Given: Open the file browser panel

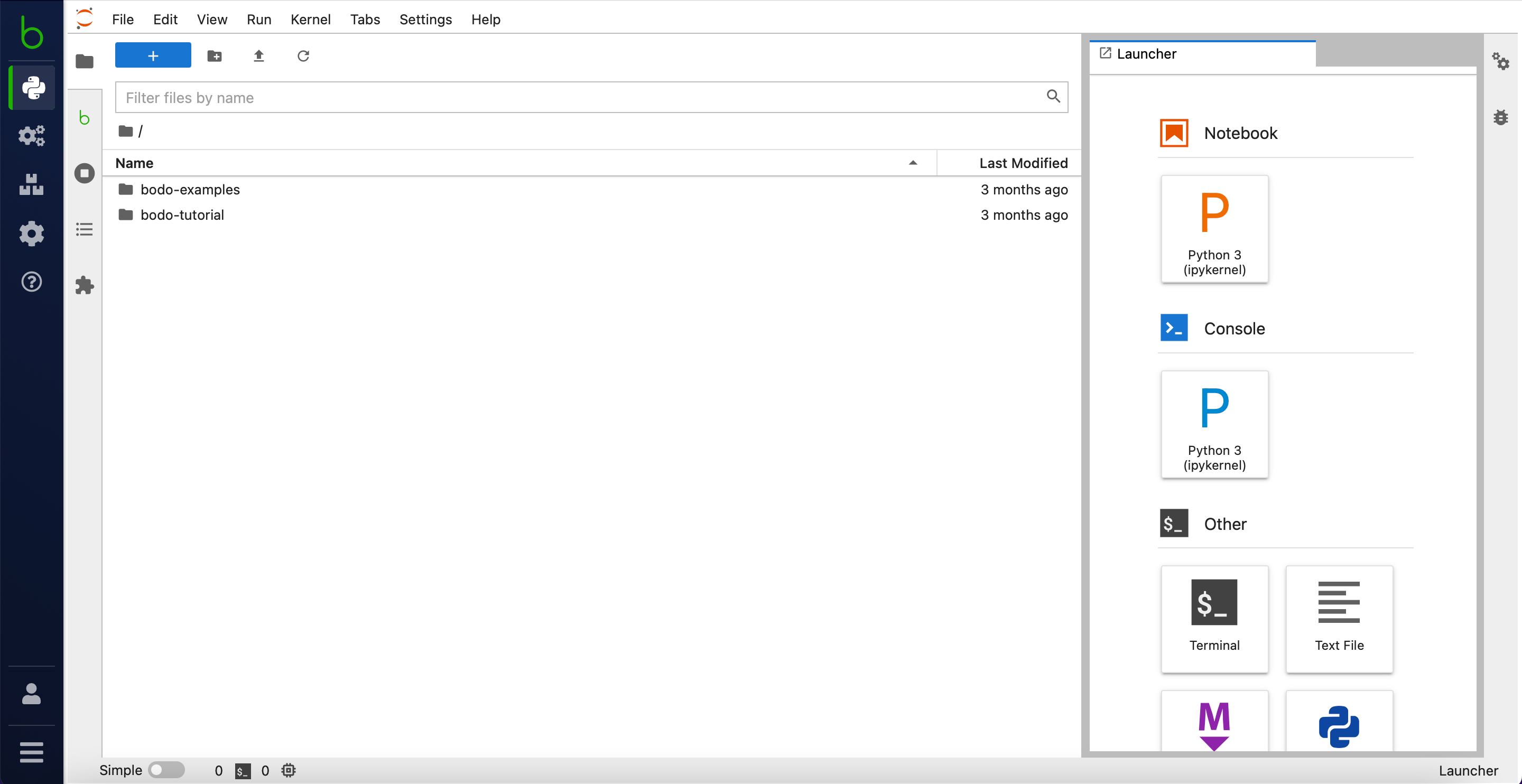Looking at the screenshot, I should tap(85, 61).
